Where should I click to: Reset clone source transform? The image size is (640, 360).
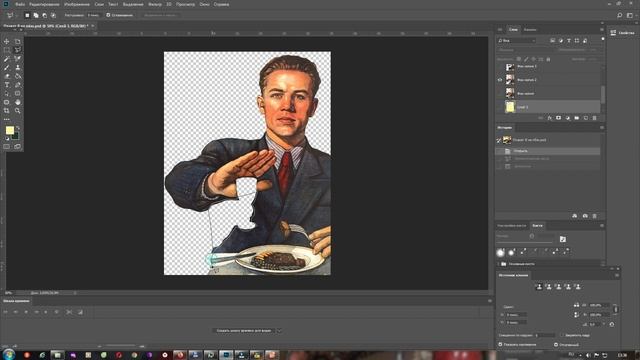point(611,324)
